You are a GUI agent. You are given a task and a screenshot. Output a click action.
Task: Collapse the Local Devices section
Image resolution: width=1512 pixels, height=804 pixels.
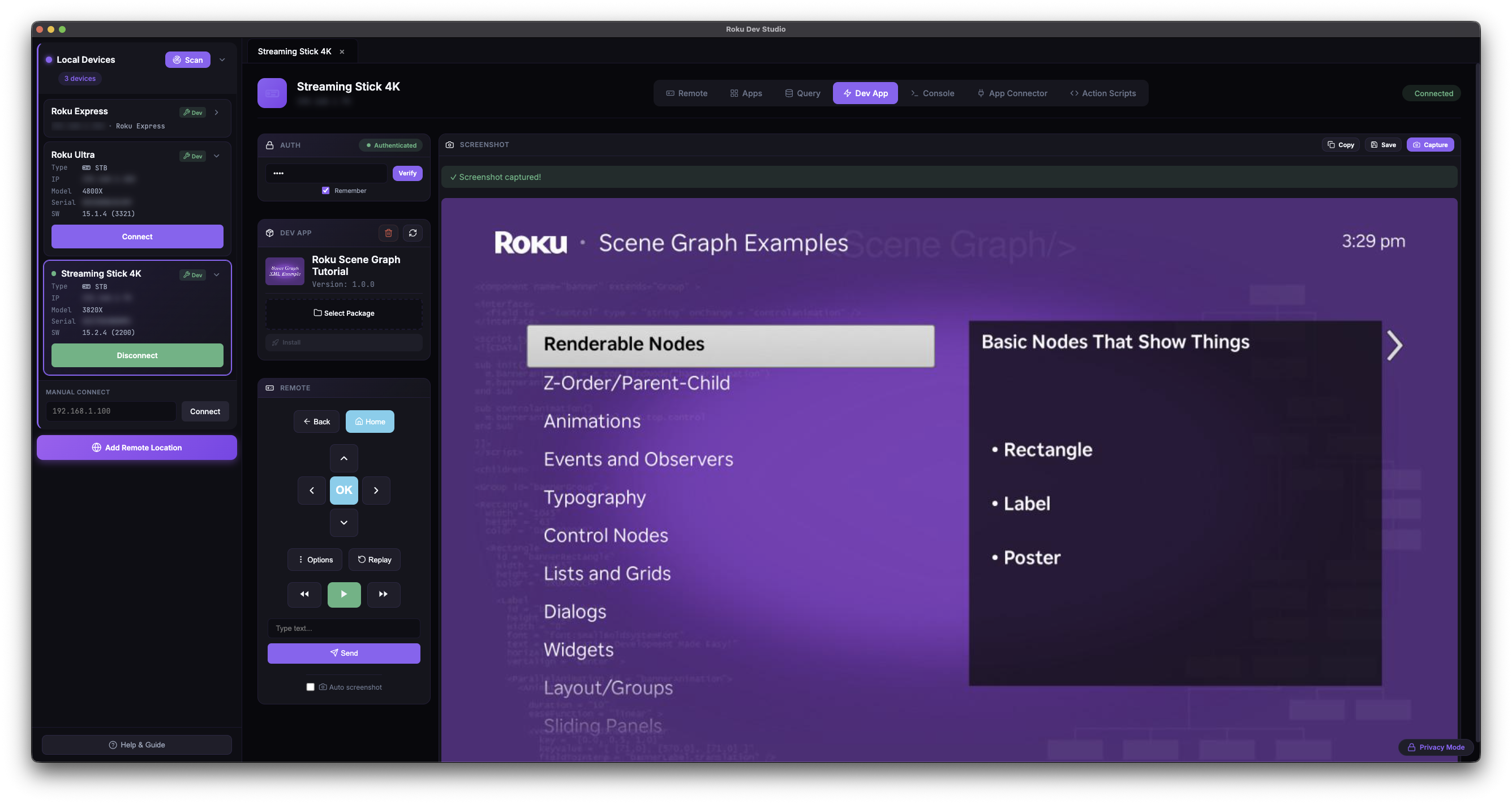point(222,60)
